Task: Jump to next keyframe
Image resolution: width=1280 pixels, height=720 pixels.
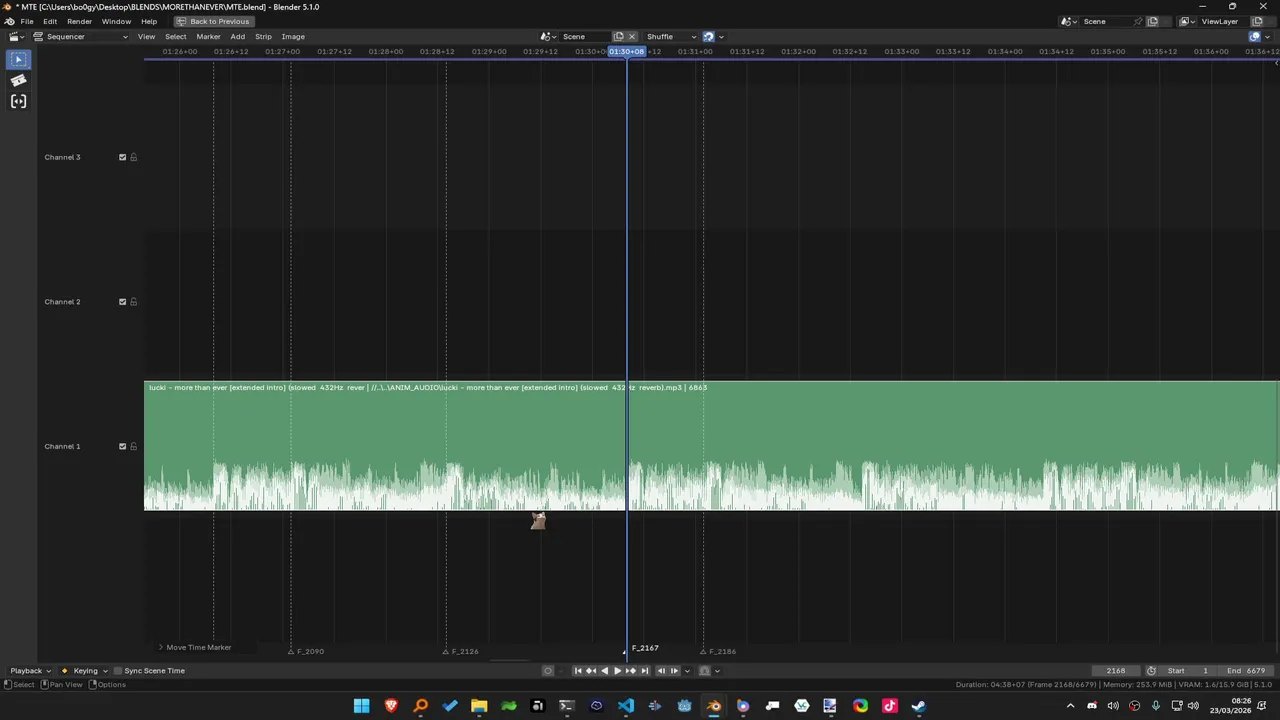Action: tap(631, 671)
